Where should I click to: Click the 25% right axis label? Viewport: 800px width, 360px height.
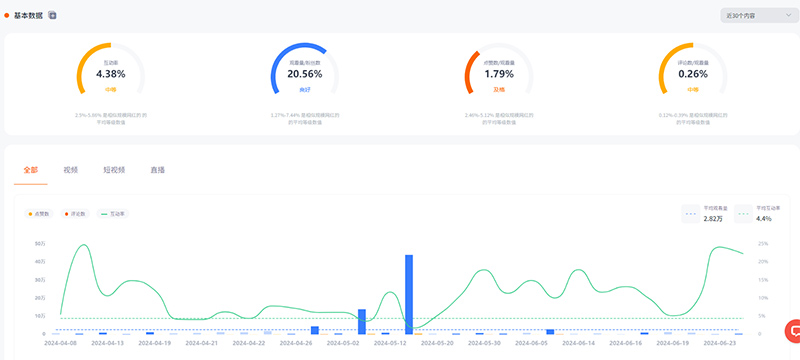point(763,244)
